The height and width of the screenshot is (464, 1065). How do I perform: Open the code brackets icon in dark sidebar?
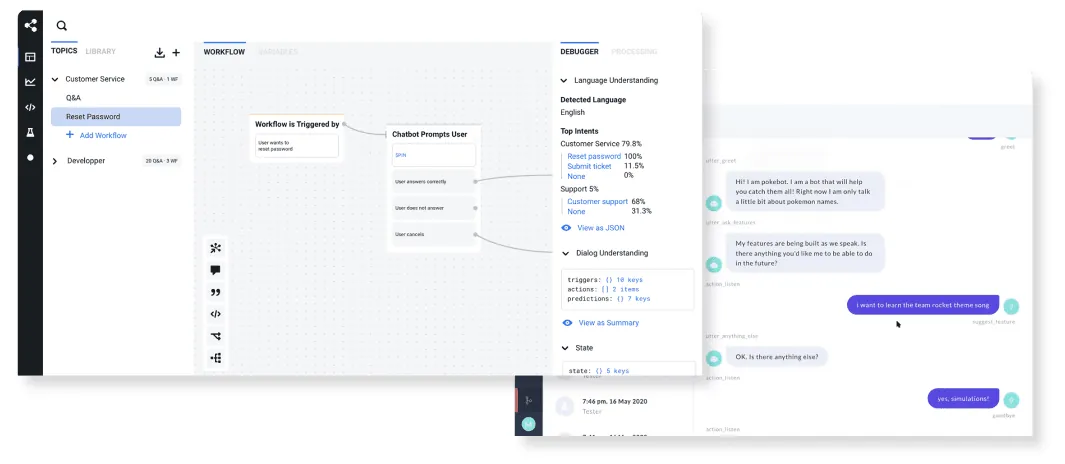30,107
